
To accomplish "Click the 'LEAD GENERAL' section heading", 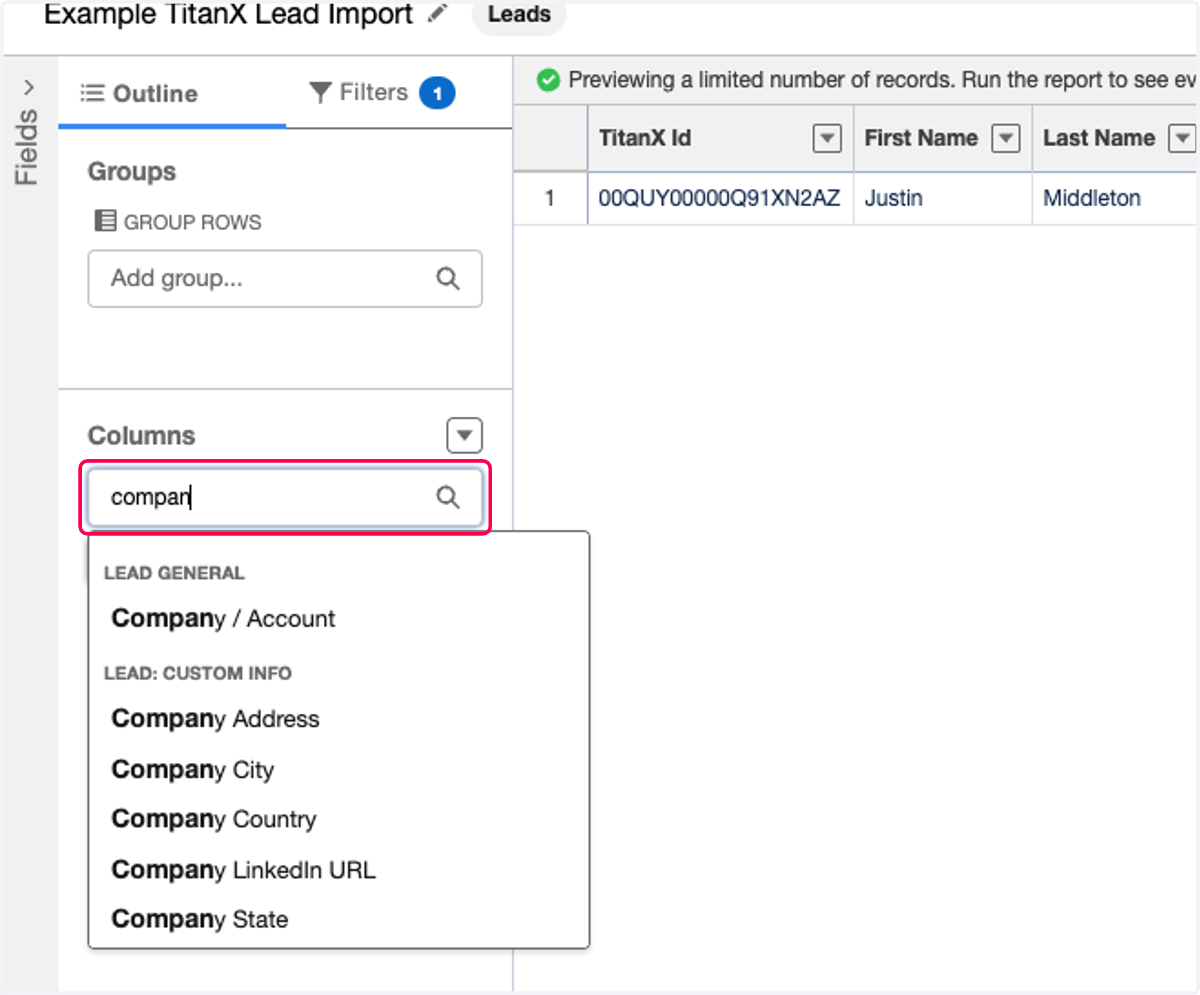I will tap(174, 573).
